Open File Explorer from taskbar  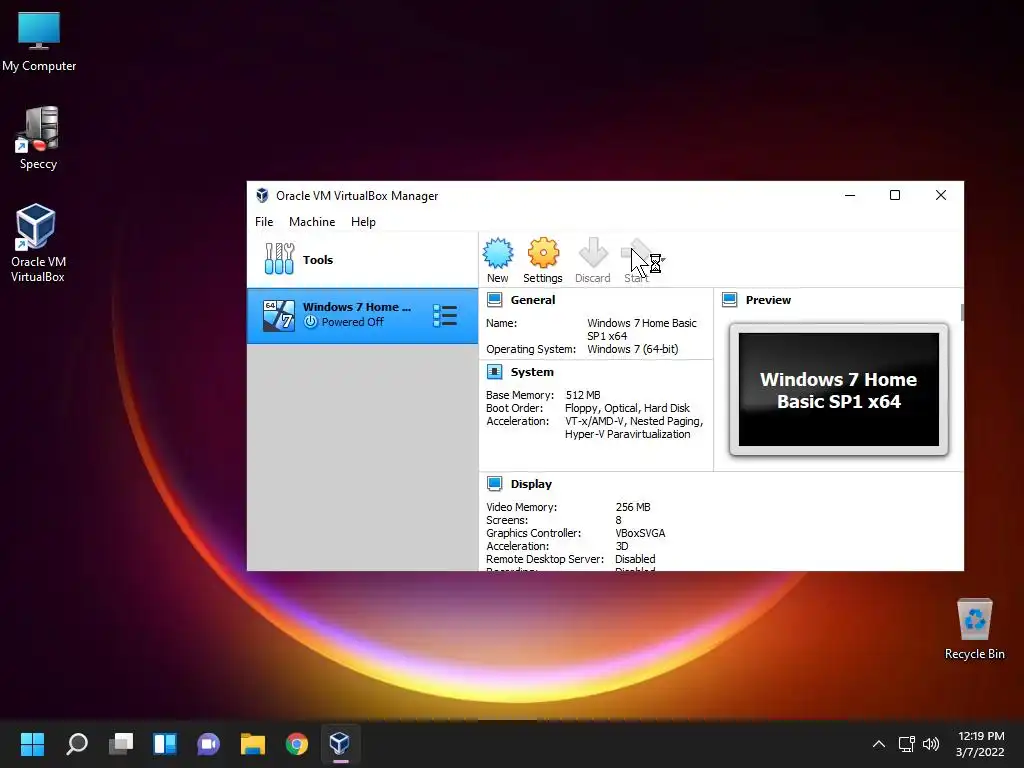[x=253, y=743]
